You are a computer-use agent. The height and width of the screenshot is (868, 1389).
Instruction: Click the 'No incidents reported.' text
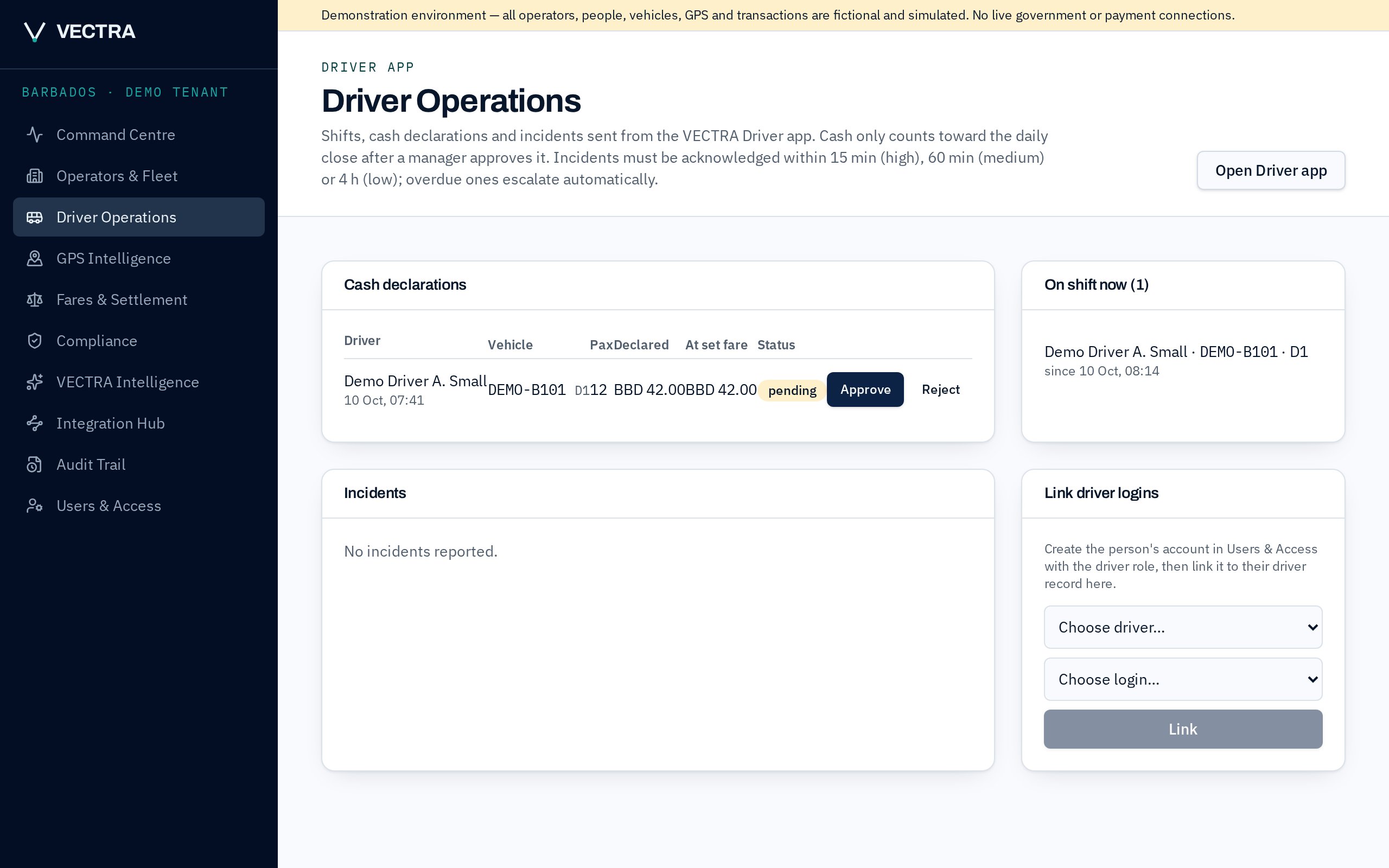click(x=420, y=552)
